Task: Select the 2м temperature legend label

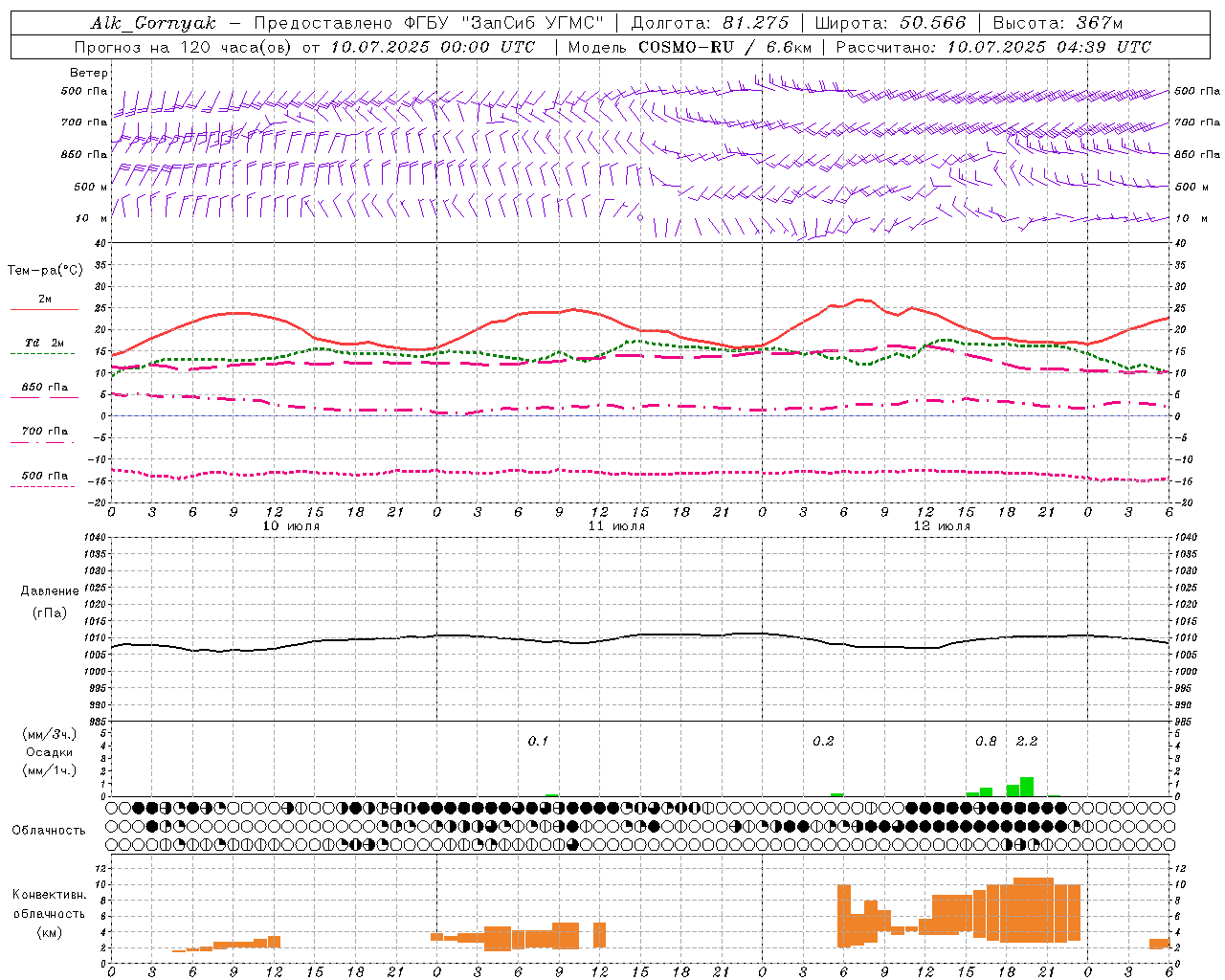Action: coord(45,300)
